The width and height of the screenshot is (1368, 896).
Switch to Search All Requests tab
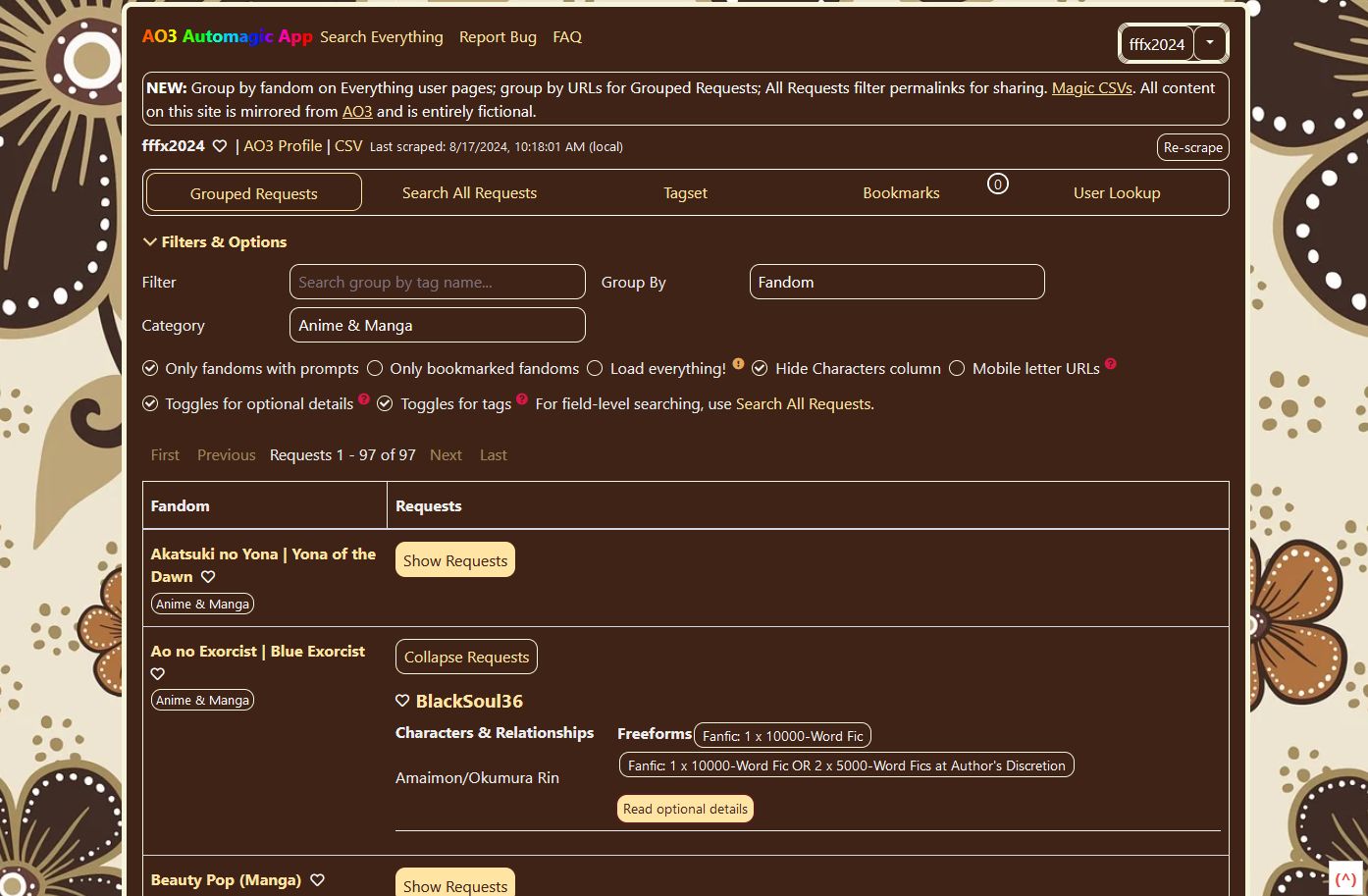pyautogui.click(x=469, y=193)
